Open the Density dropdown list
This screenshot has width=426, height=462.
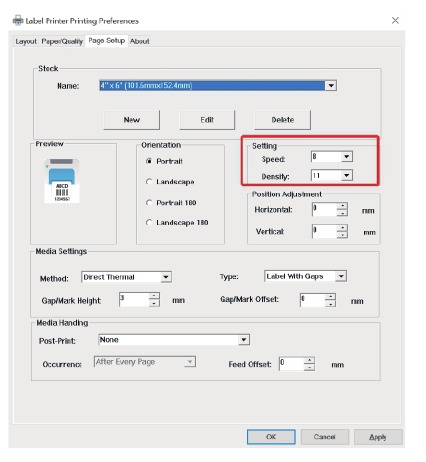[347, 175]
